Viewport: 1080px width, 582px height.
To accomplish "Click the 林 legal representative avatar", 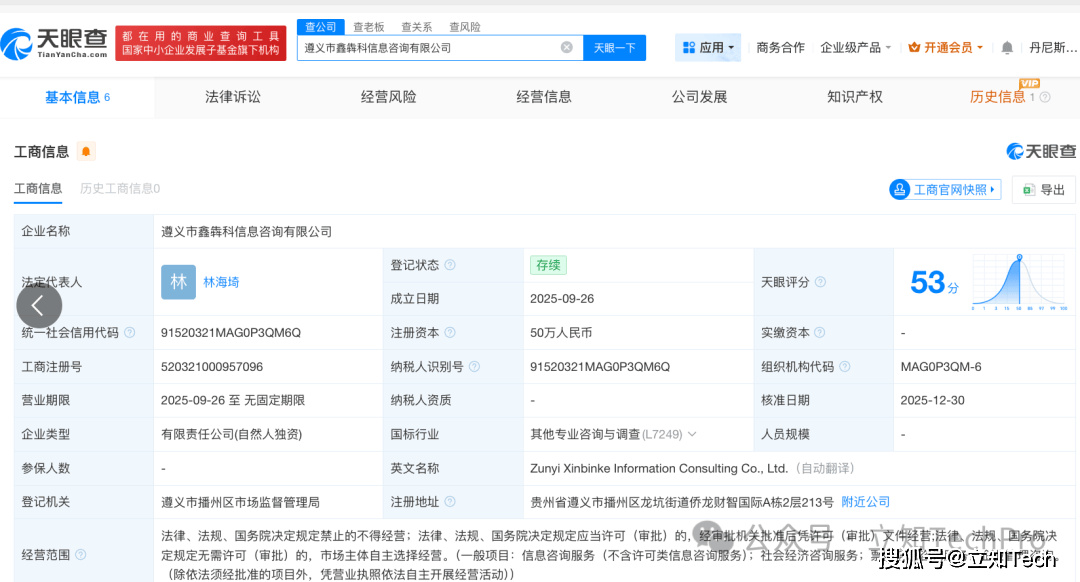I will (179, 282).
